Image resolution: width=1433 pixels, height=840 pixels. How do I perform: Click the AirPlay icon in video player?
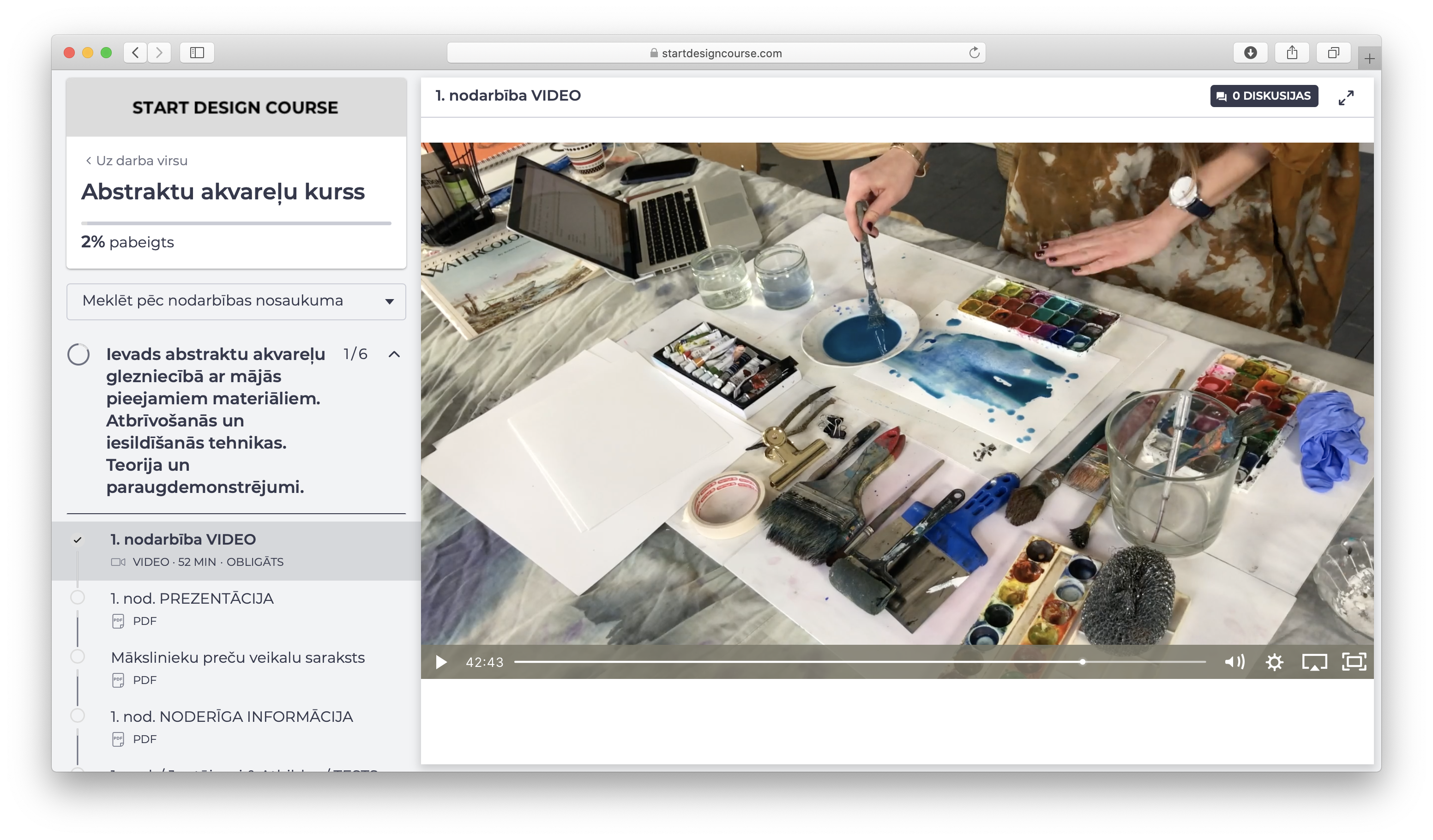pos(1314,662)
